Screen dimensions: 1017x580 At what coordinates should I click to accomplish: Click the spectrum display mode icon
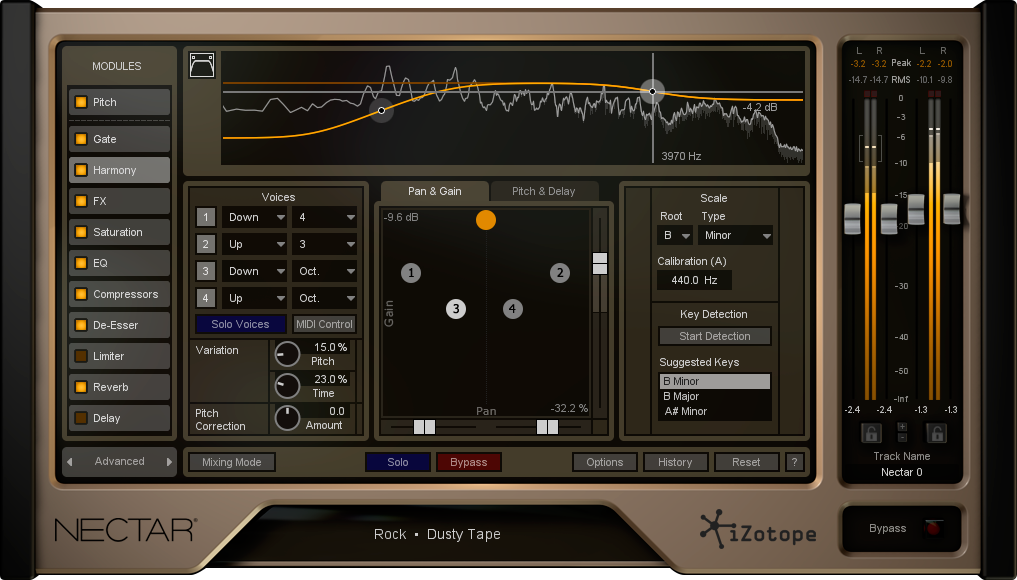(x=202, y=66)
